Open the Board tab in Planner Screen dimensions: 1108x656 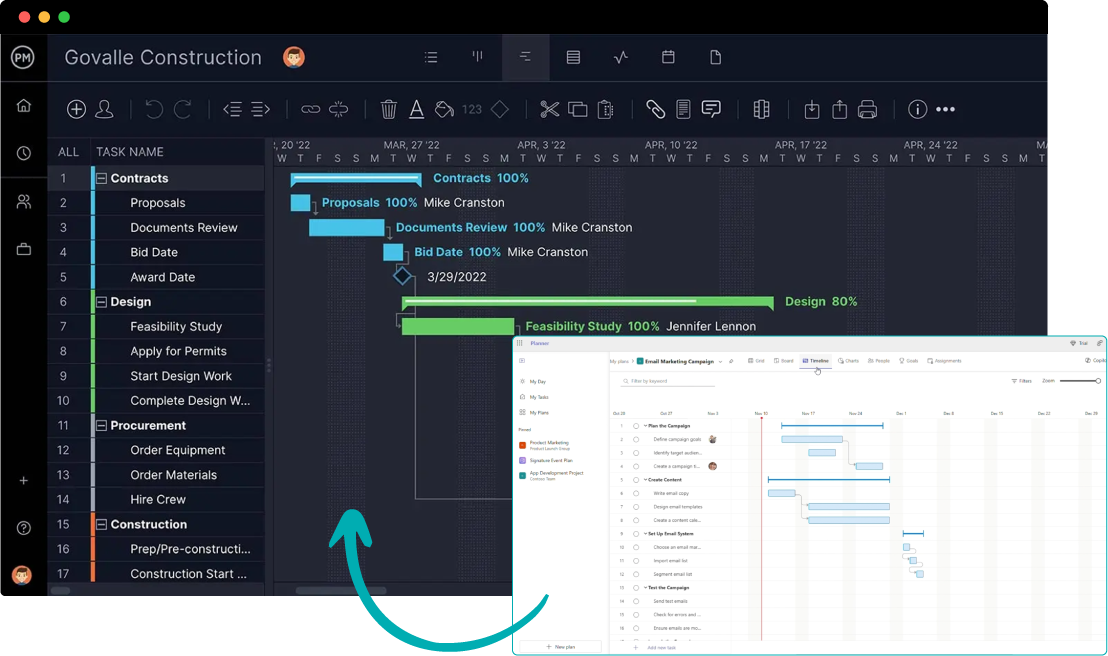click(x=783, y=361)
